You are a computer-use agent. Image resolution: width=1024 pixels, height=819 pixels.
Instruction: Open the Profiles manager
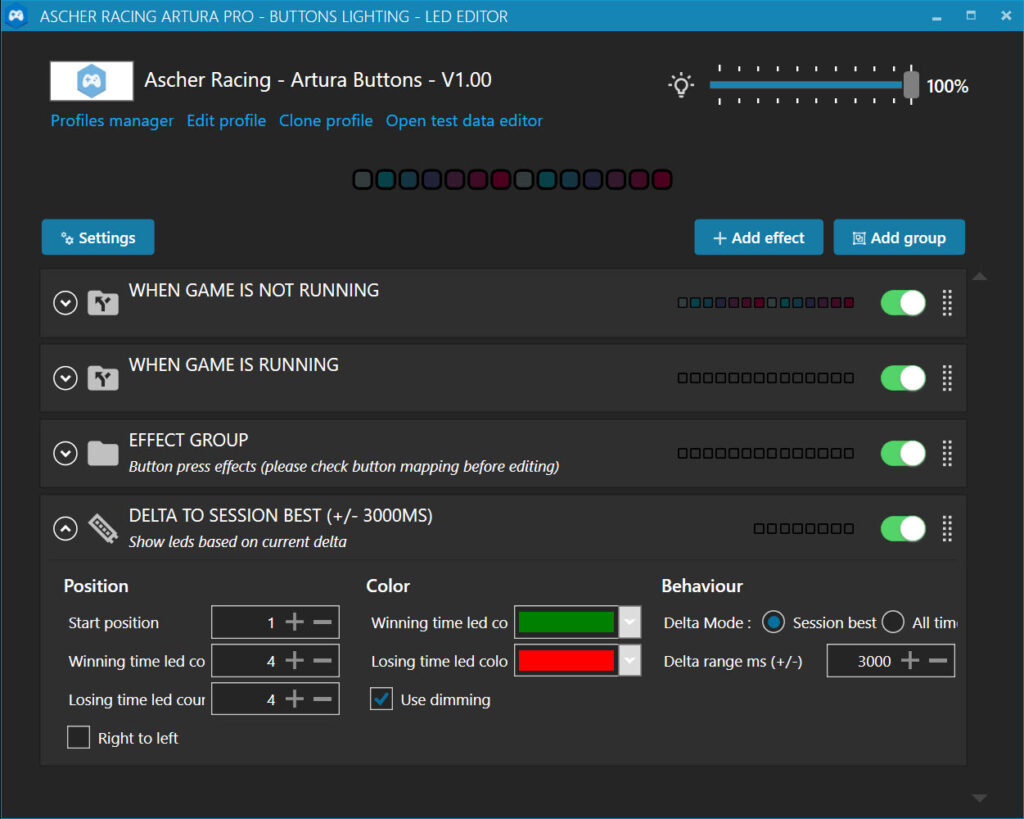(x=112, y=121)
